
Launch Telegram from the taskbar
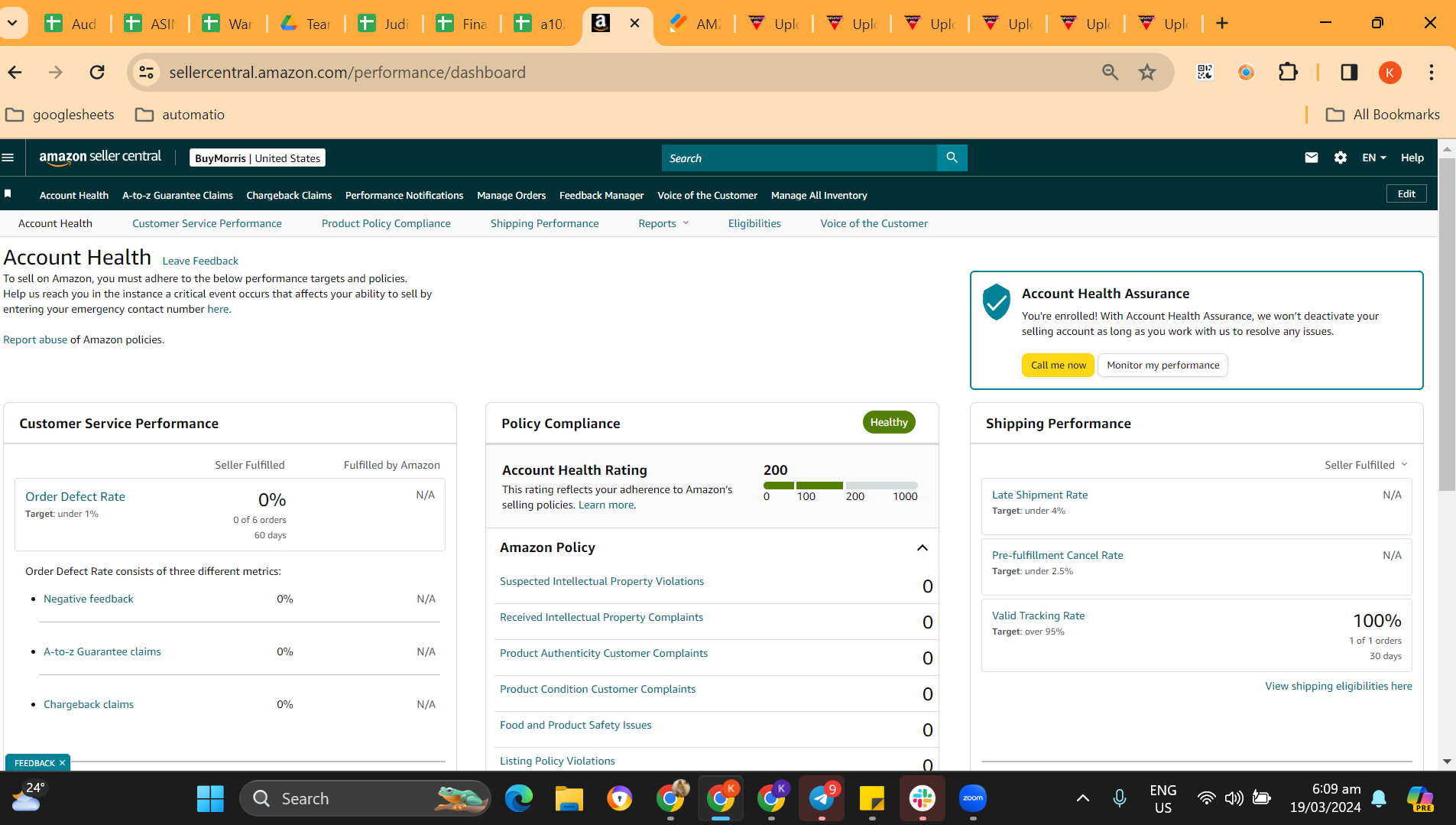pos(822,798)
